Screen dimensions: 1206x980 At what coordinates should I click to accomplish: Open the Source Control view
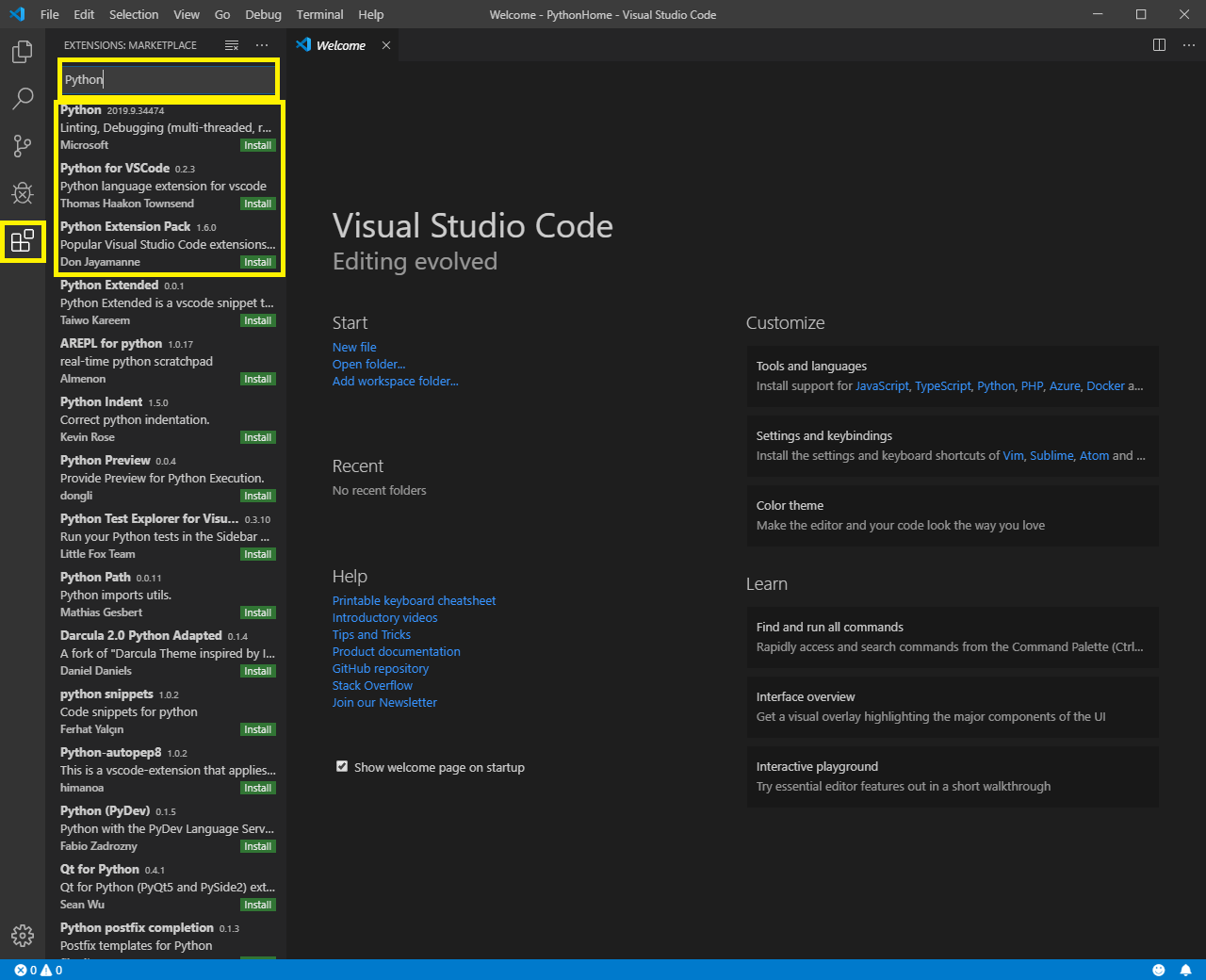pos(23,146)
